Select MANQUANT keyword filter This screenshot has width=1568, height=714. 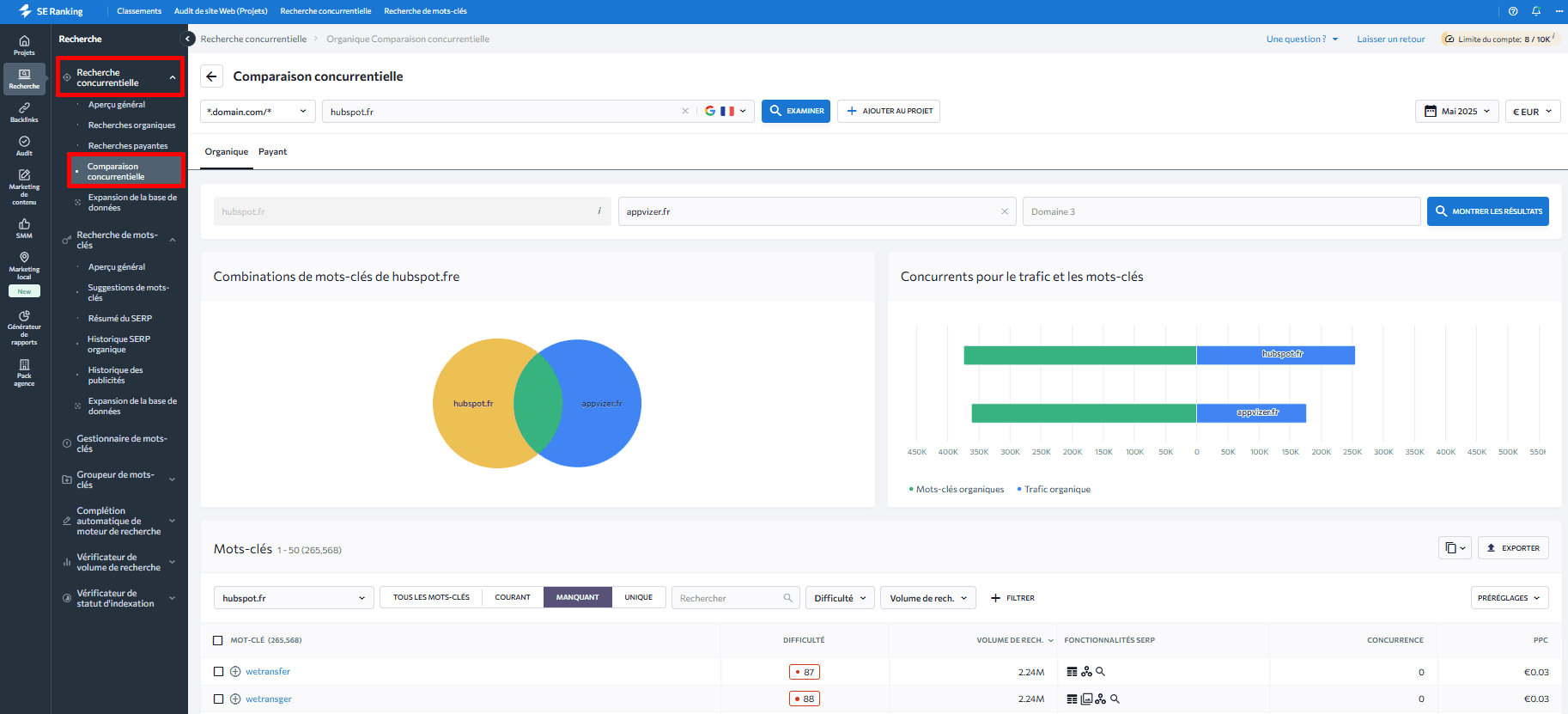pos(578,597)
